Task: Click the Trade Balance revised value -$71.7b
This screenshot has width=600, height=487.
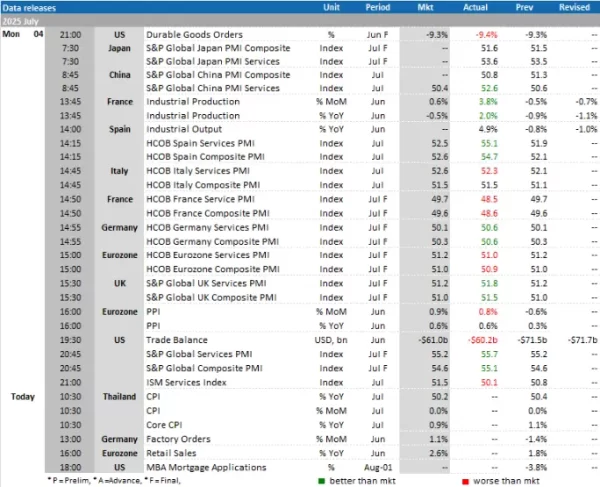Action: click(582, 340)
